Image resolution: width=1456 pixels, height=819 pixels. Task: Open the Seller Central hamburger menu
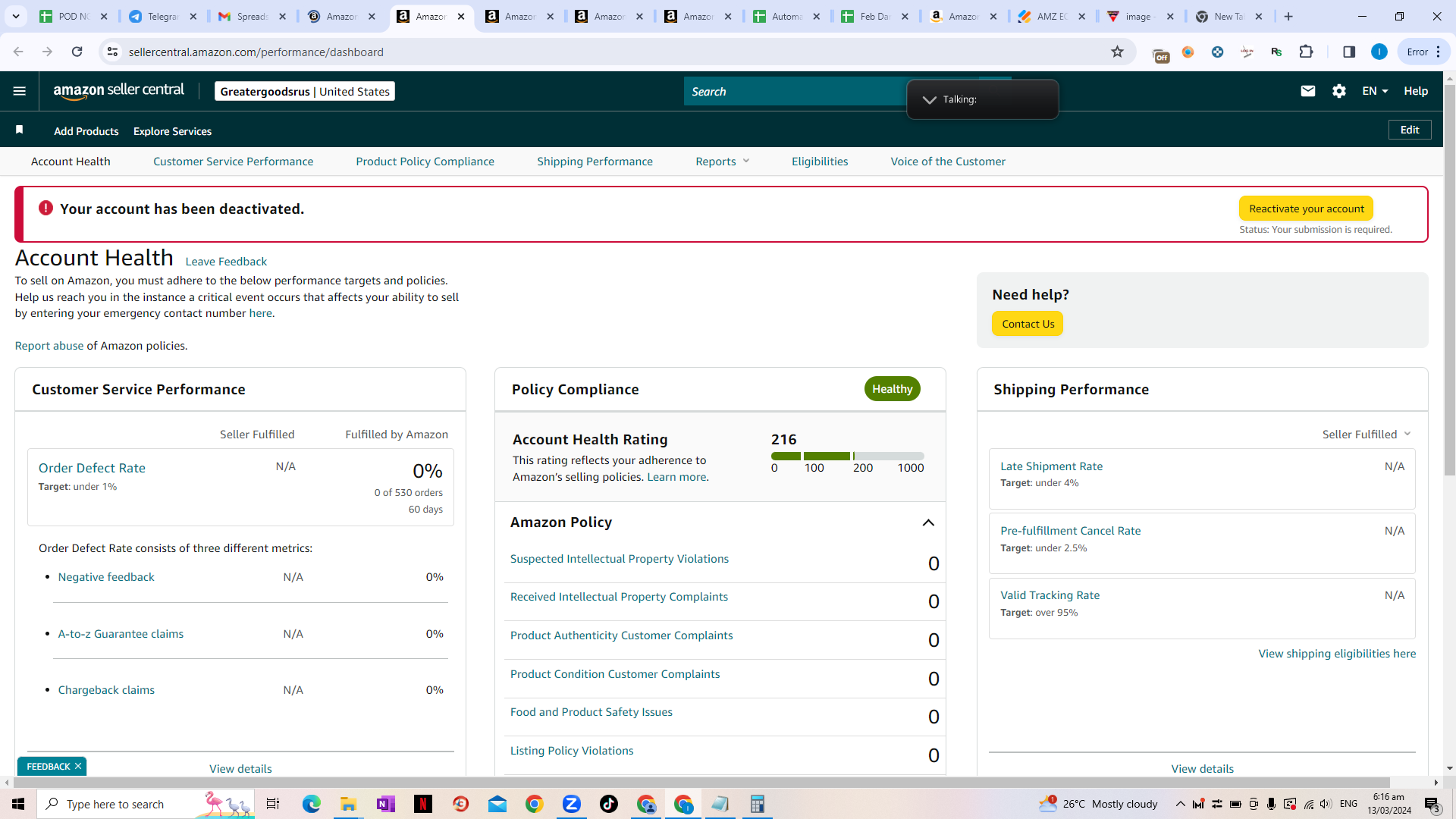(20, 91)
